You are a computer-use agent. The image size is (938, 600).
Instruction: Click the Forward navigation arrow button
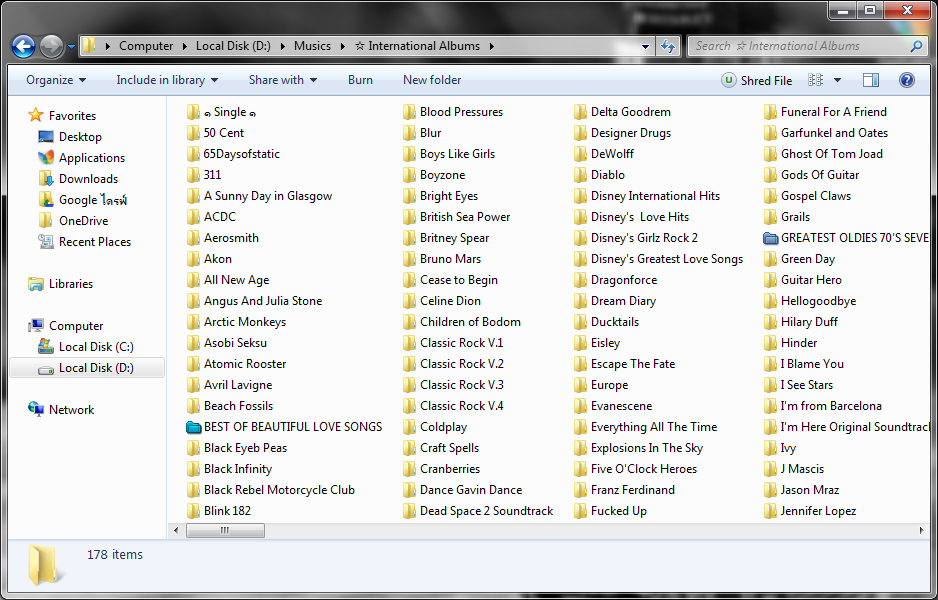coord(51,46)
